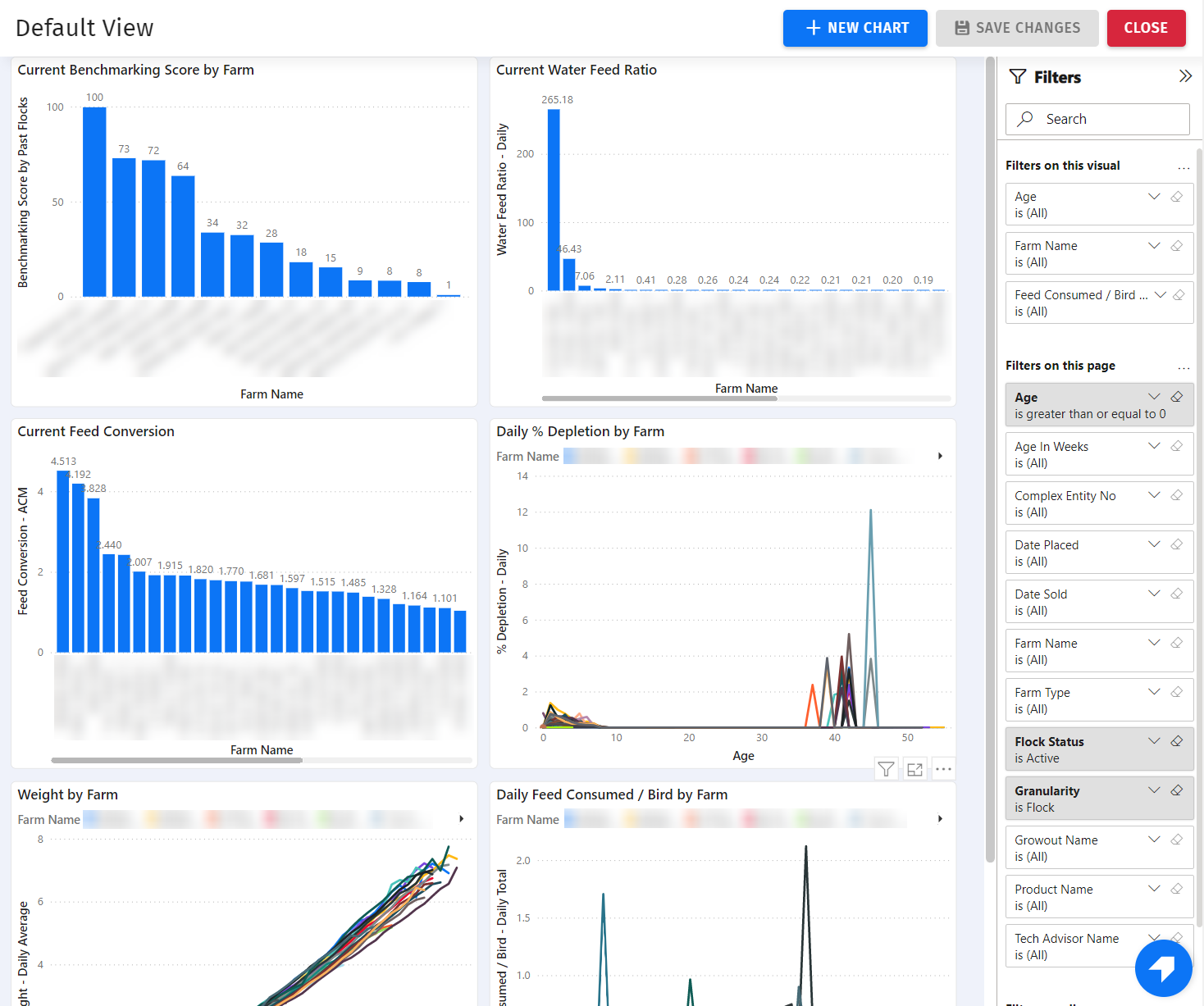Expand the Age In Weeks filter
Image resolution: width=1204 pixels, height=1006 pixels.
pos(1154,446)
